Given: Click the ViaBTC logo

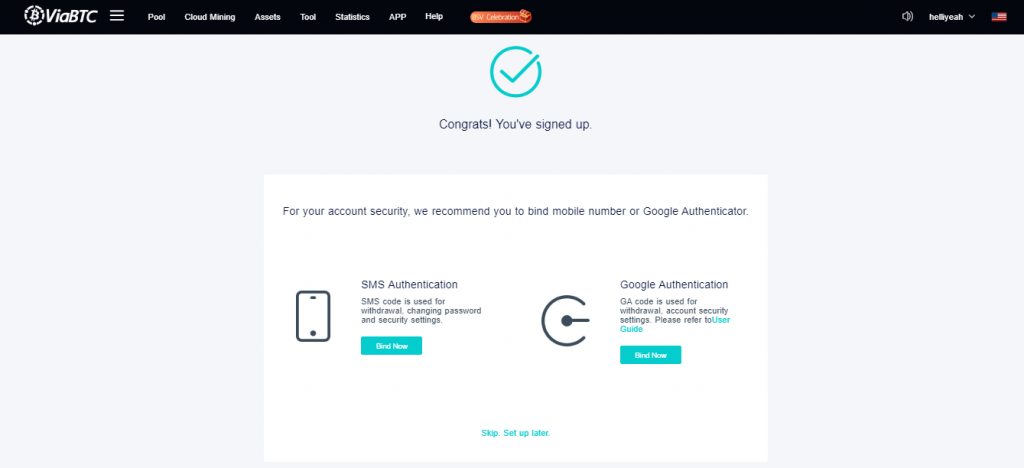Looking at the screenshot, I should pyautogui.click(x=61, y=16).
